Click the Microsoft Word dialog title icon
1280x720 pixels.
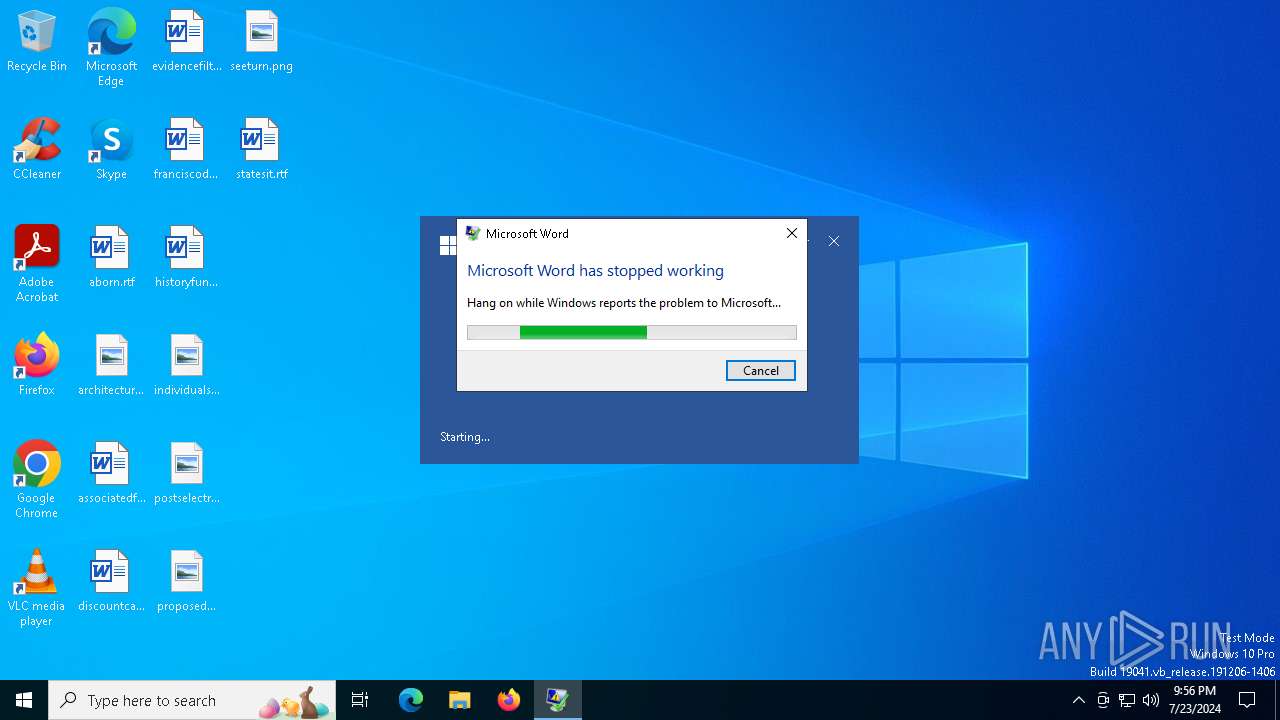[473, 233]
